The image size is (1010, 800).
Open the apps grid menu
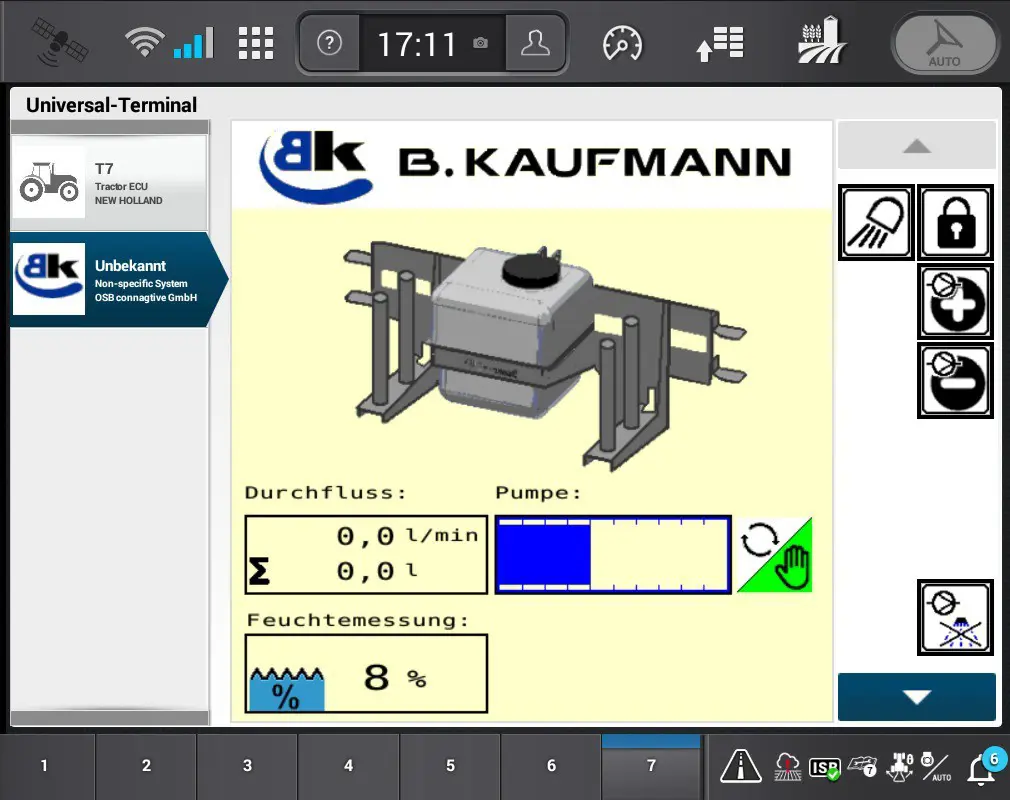click(256, 43)
